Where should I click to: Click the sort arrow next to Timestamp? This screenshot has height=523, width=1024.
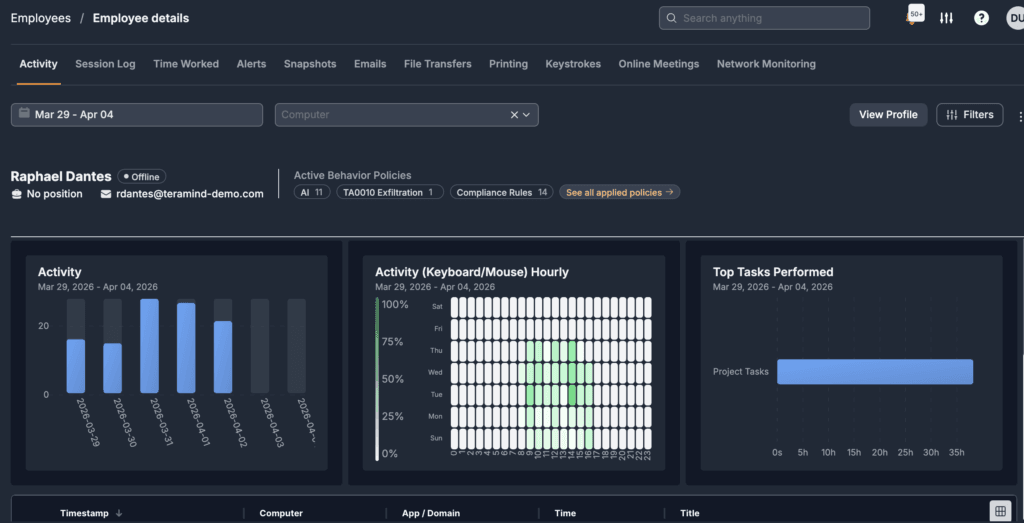click(119, 513)
